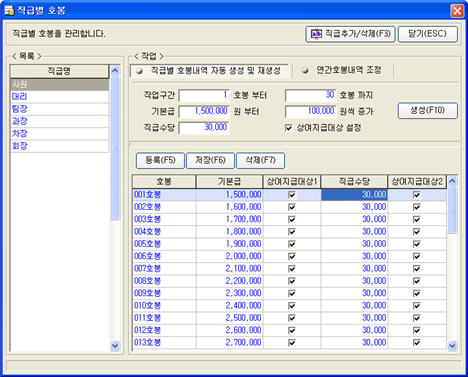Click the 직급명 list scroll up arrow
The image size is (468, 377).
(115, 70)
